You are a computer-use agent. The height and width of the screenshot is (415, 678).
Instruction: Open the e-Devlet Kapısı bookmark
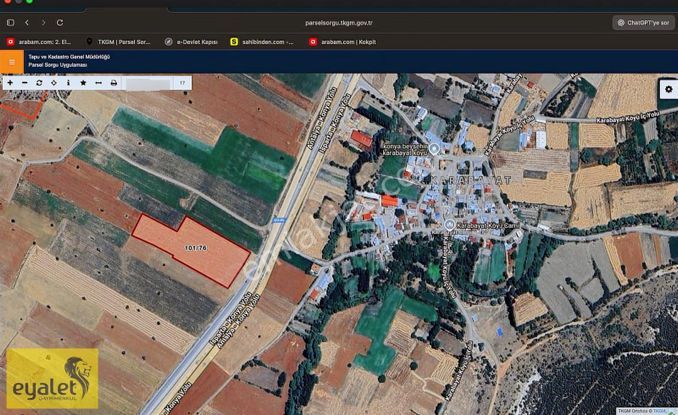coord(191,42)
